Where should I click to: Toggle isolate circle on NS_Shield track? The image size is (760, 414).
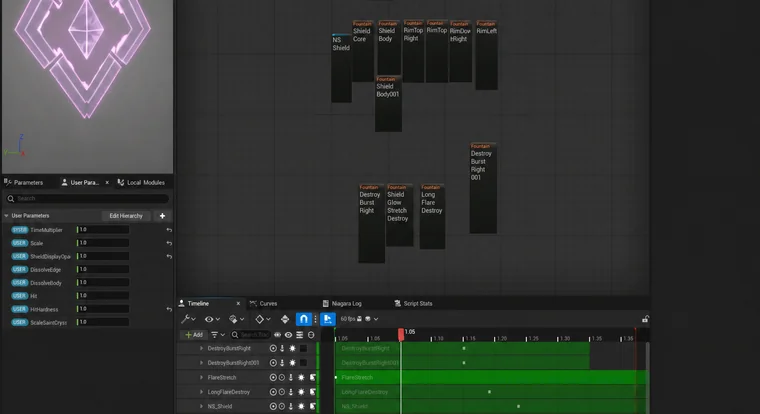click(x=273, y=406)
